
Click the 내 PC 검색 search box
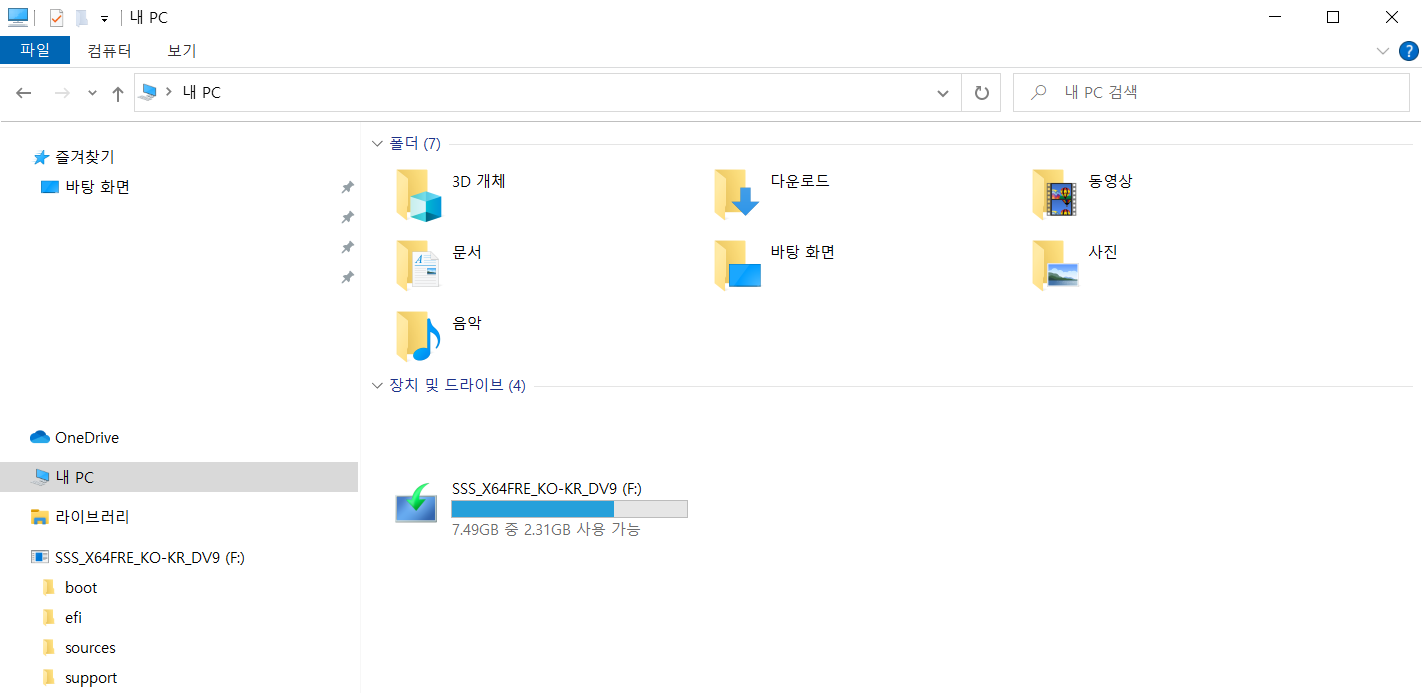[x=1211, y=93]
